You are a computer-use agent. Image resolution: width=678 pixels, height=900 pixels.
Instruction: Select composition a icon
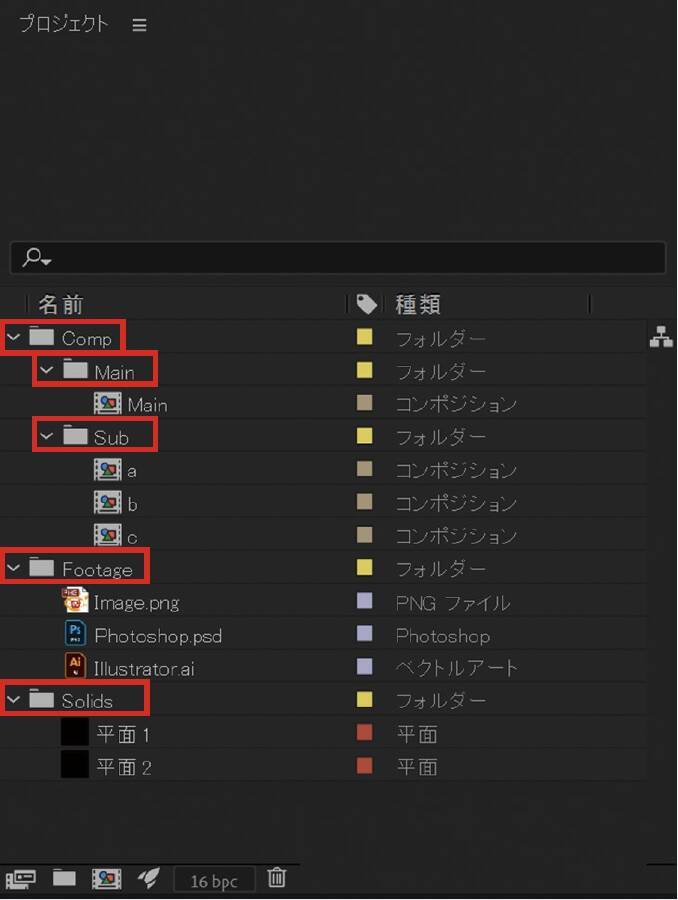coord(107,470)
